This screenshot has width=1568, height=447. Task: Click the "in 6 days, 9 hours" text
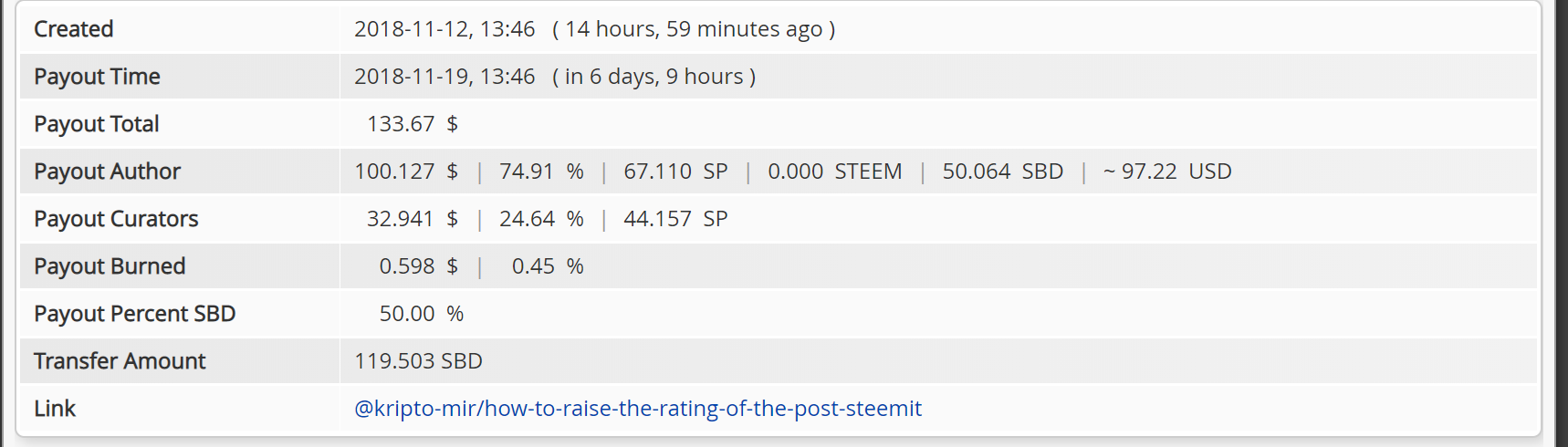(x=653, y=77)
